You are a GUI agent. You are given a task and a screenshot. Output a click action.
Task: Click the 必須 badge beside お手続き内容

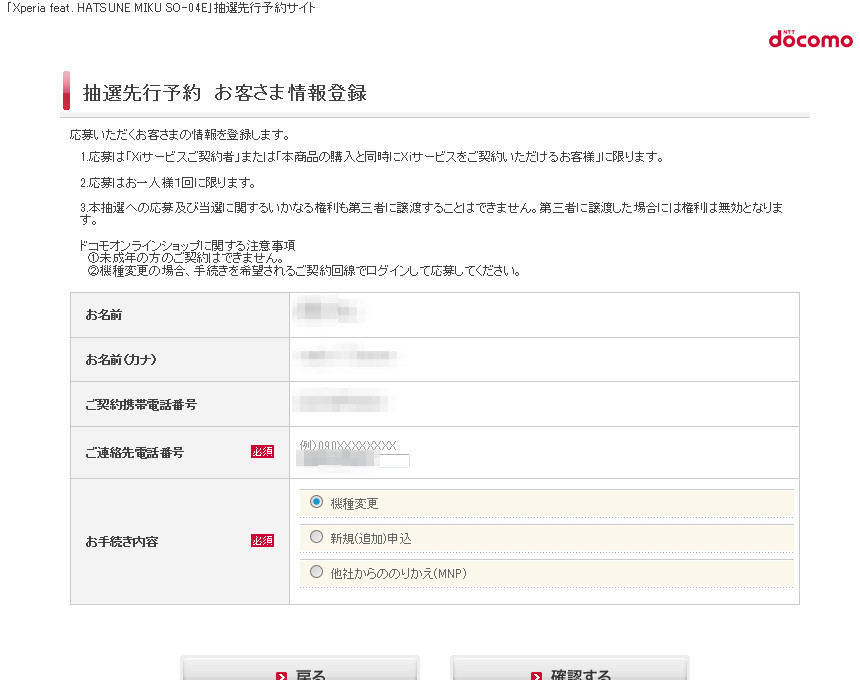(262, 541)
